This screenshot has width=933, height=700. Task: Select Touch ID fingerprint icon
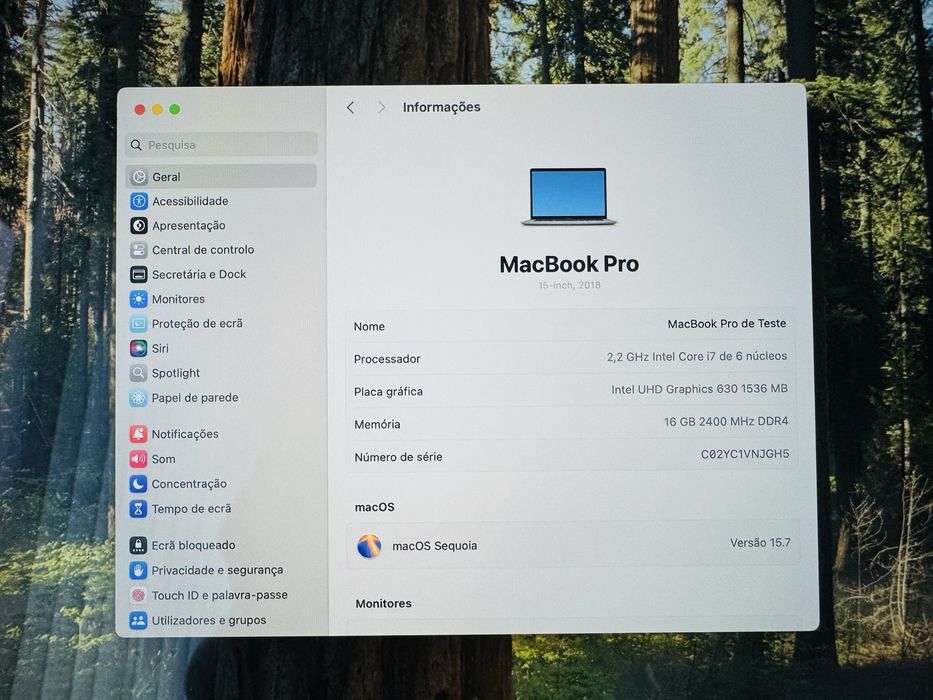139,595
